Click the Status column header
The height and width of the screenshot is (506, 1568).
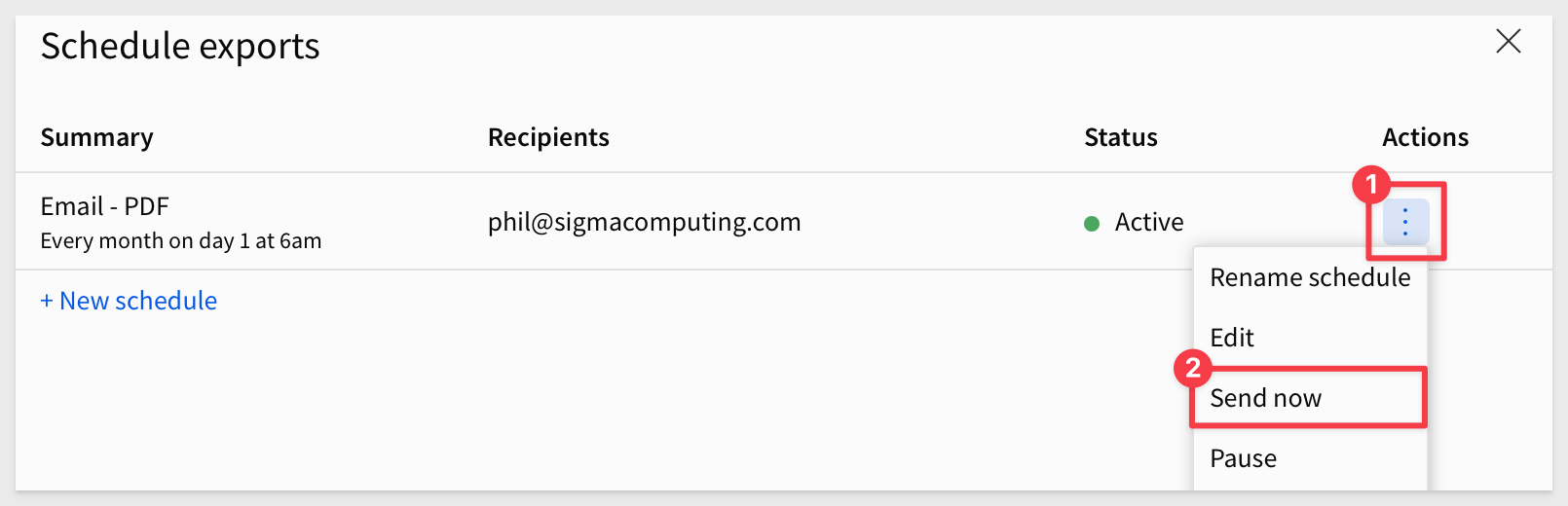tap(1121, 137)
